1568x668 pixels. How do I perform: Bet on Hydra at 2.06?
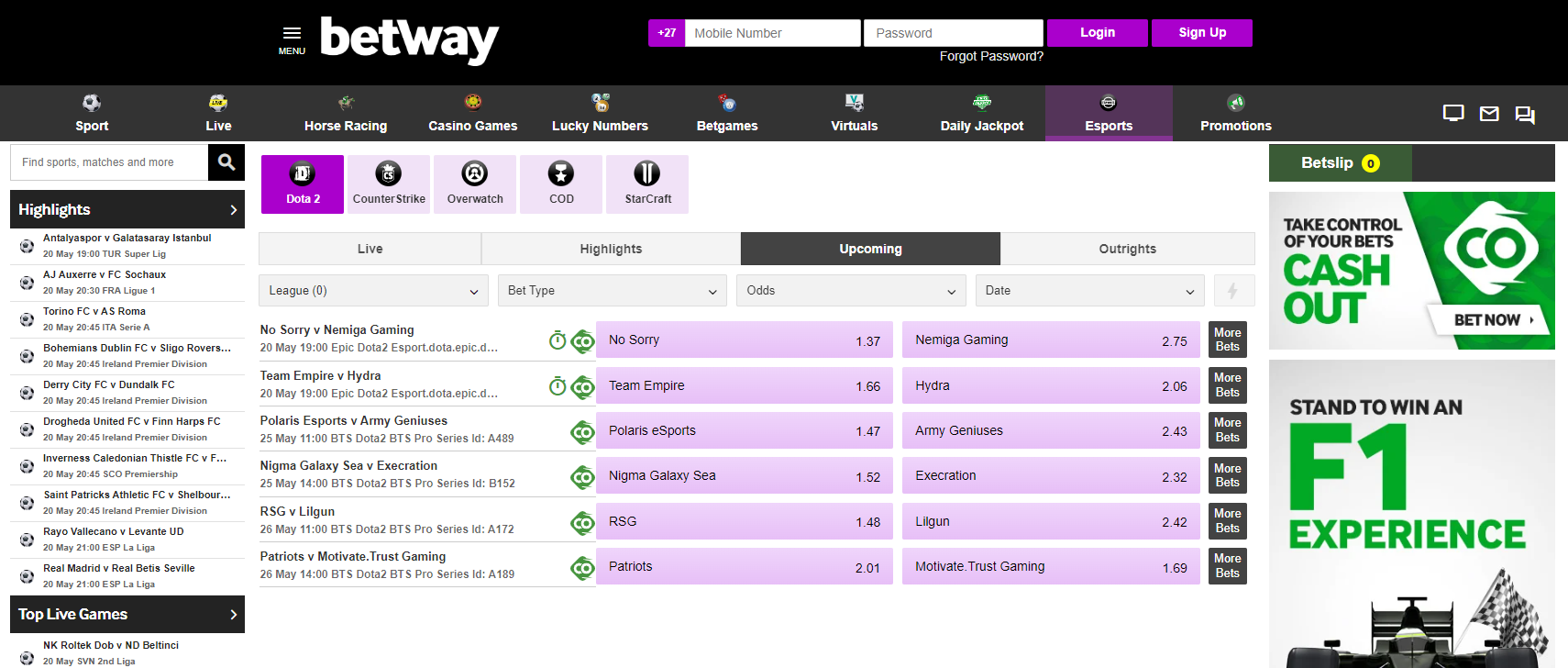click(1051, 386)
